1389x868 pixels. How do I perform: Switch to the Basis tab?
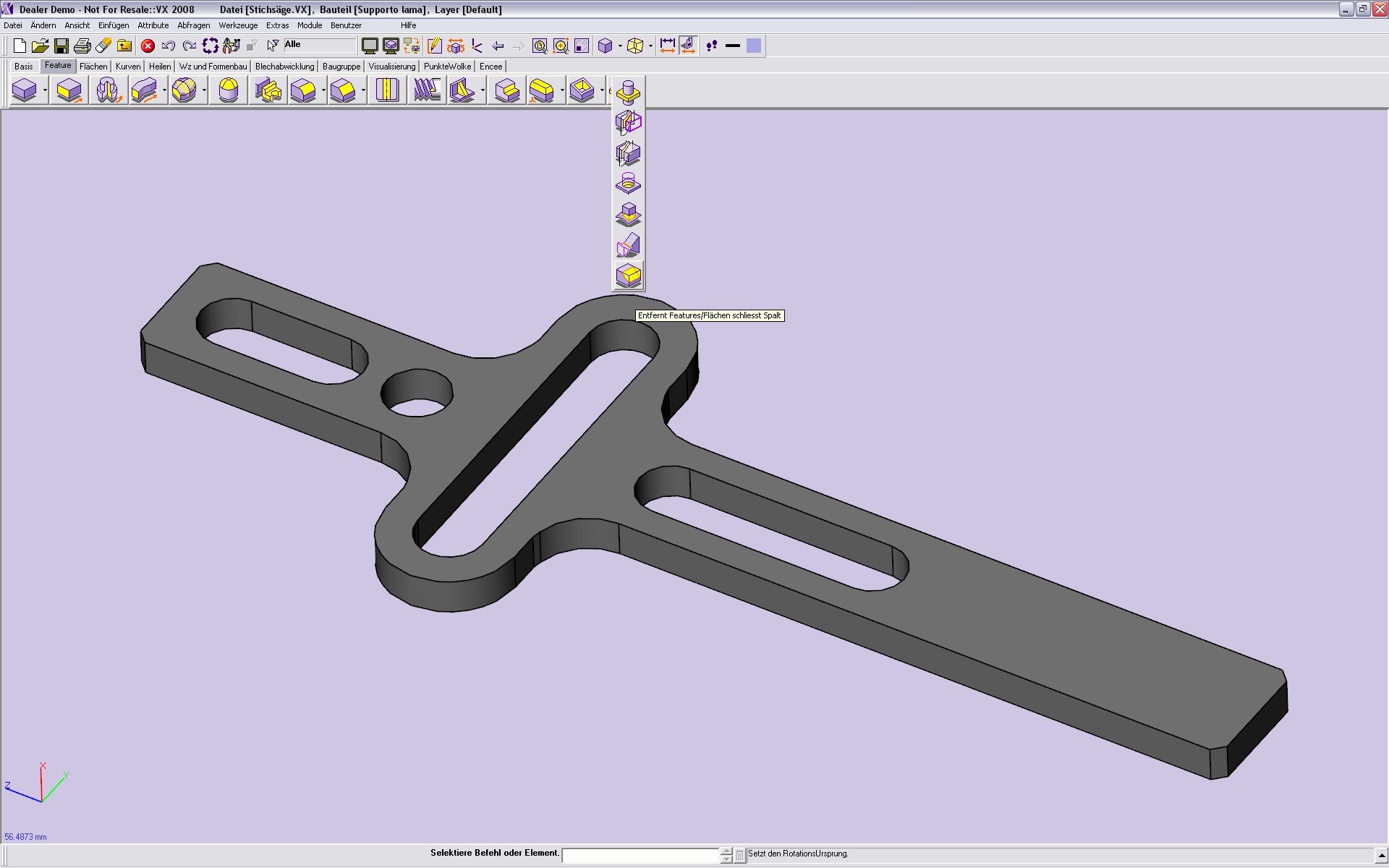pyautogui.click(x=24, y=67)
